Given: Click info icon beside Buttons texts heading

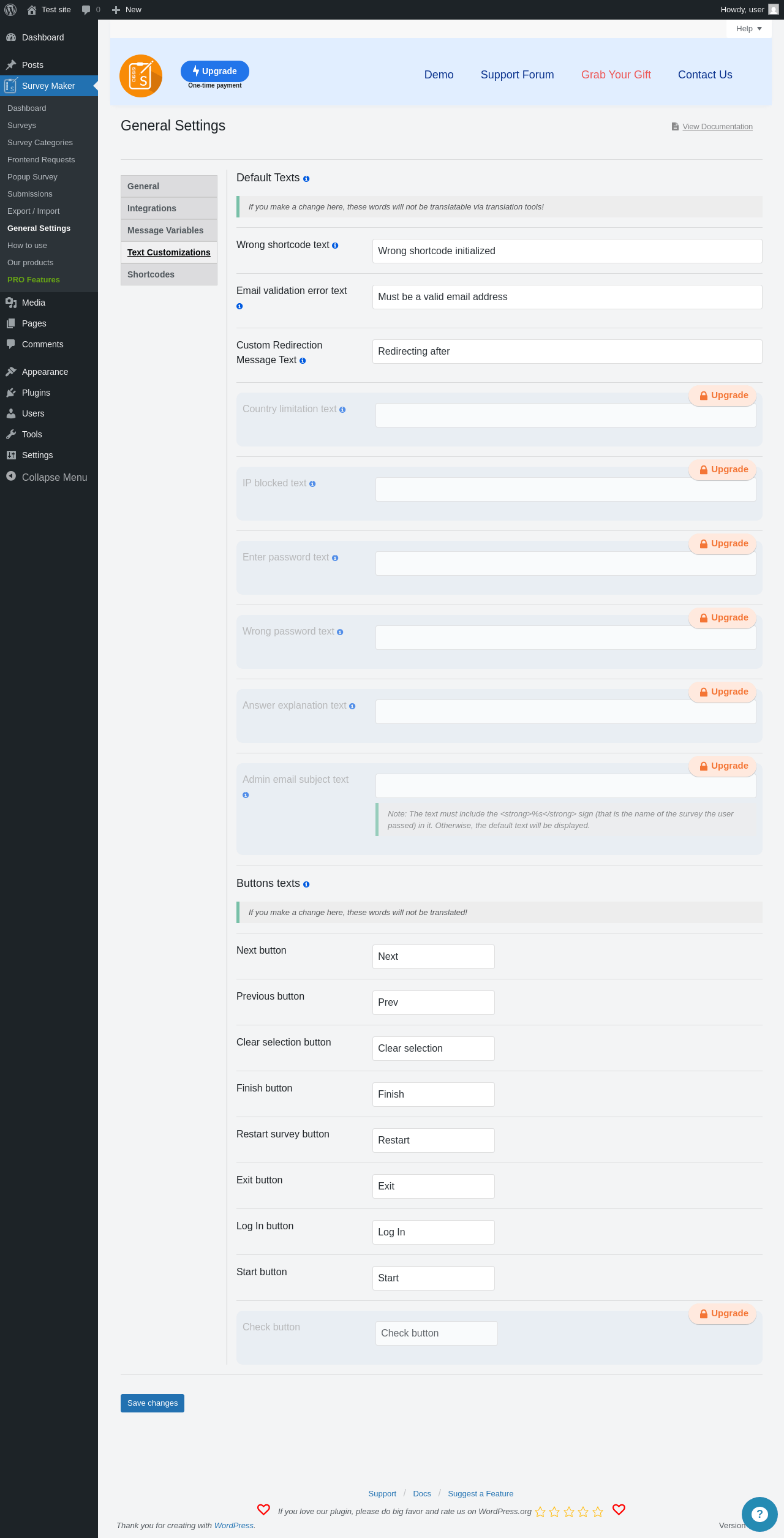Looking at the screenshot, I should coord(306,884).
